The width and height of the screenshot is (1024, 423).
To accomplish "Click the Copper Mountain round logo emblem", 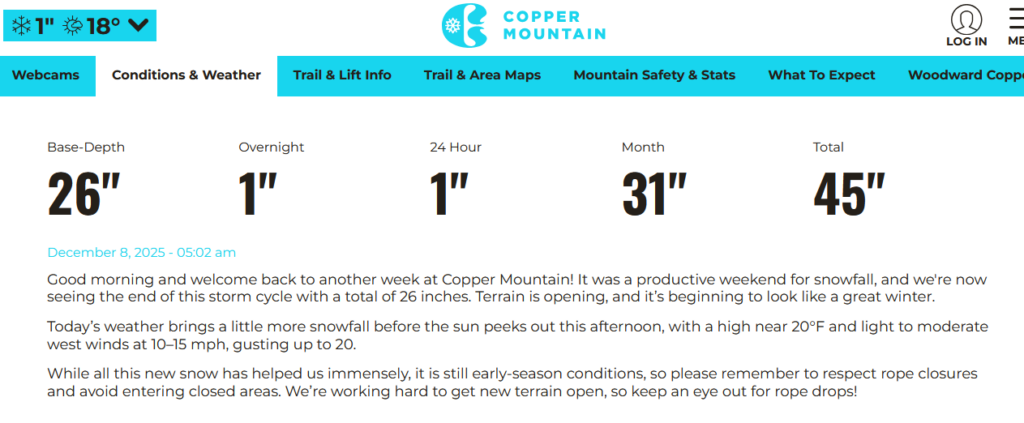I will point(465,25).
